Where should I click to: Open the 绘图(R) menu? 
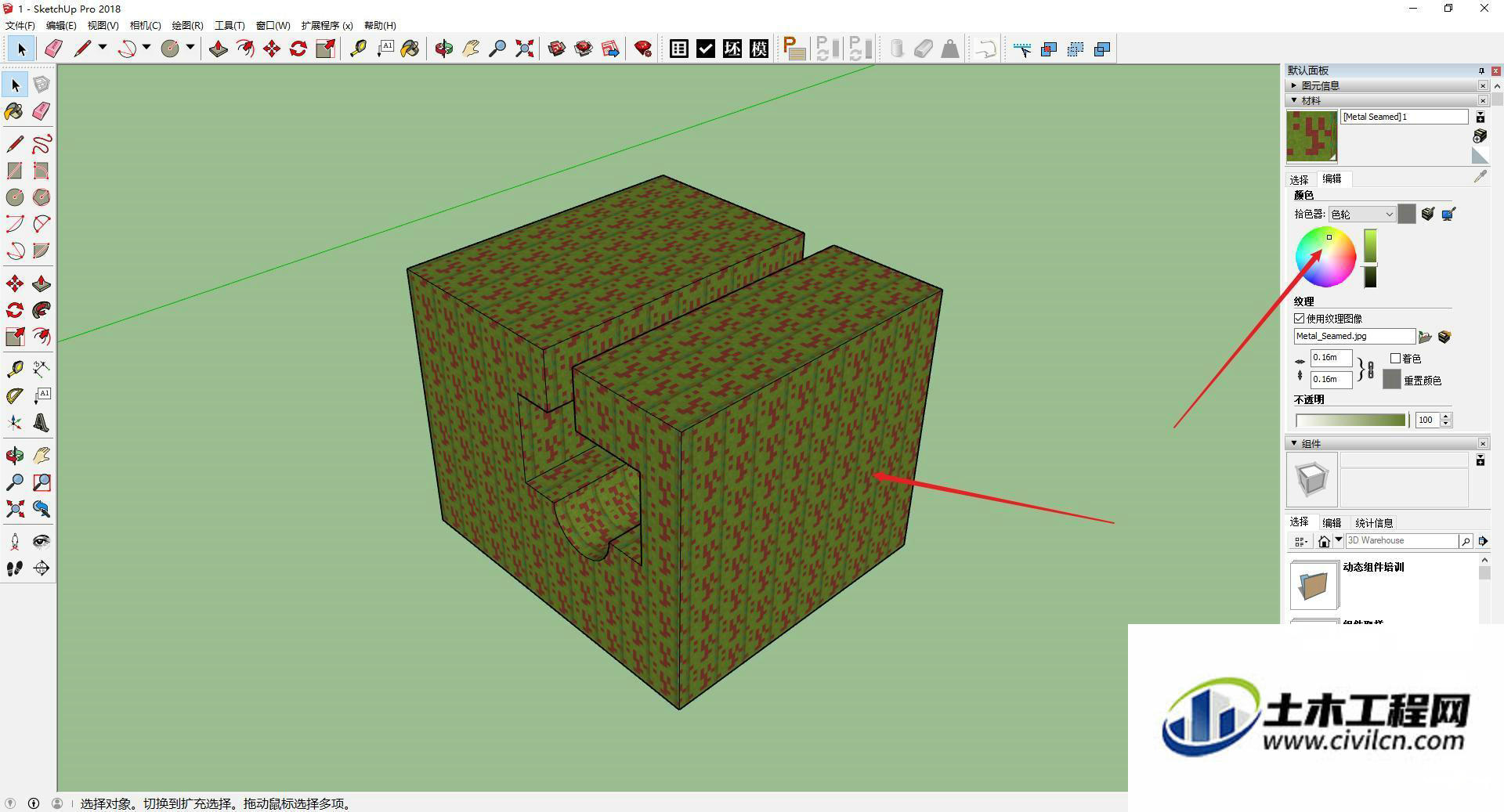[187, 25]
